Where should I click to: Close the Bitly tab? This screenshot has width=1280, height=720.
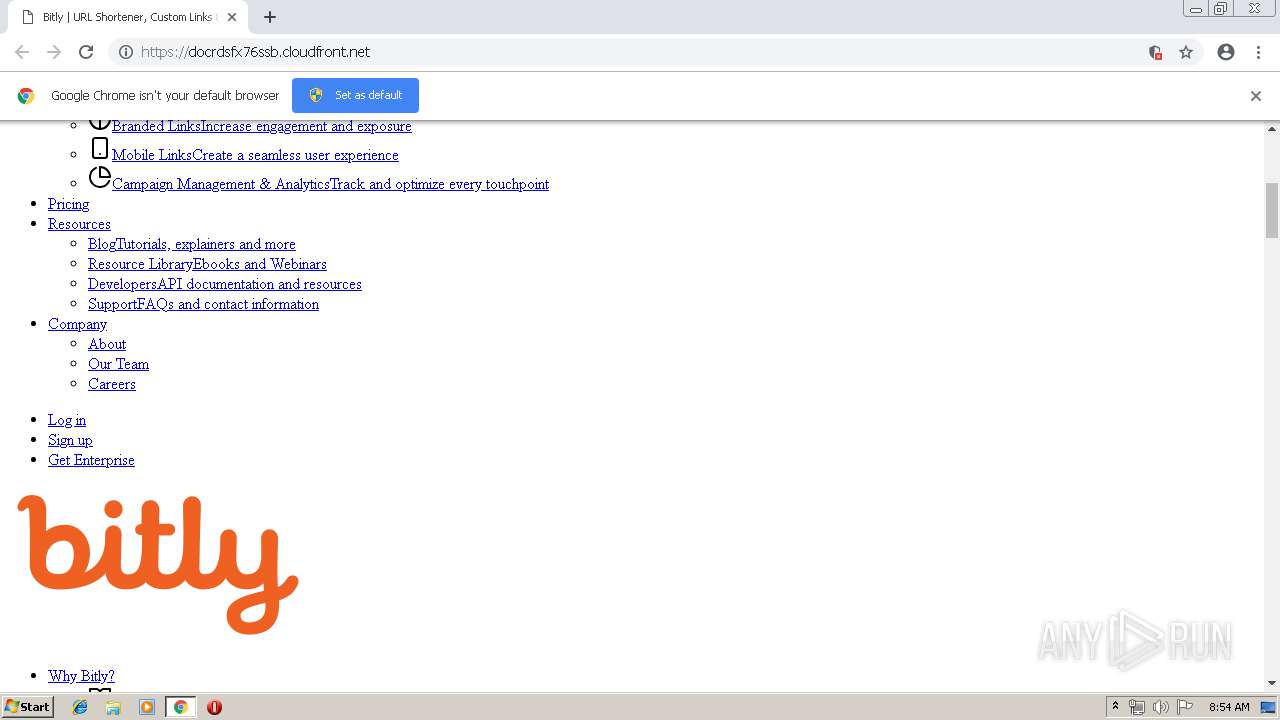pos(232,17)
